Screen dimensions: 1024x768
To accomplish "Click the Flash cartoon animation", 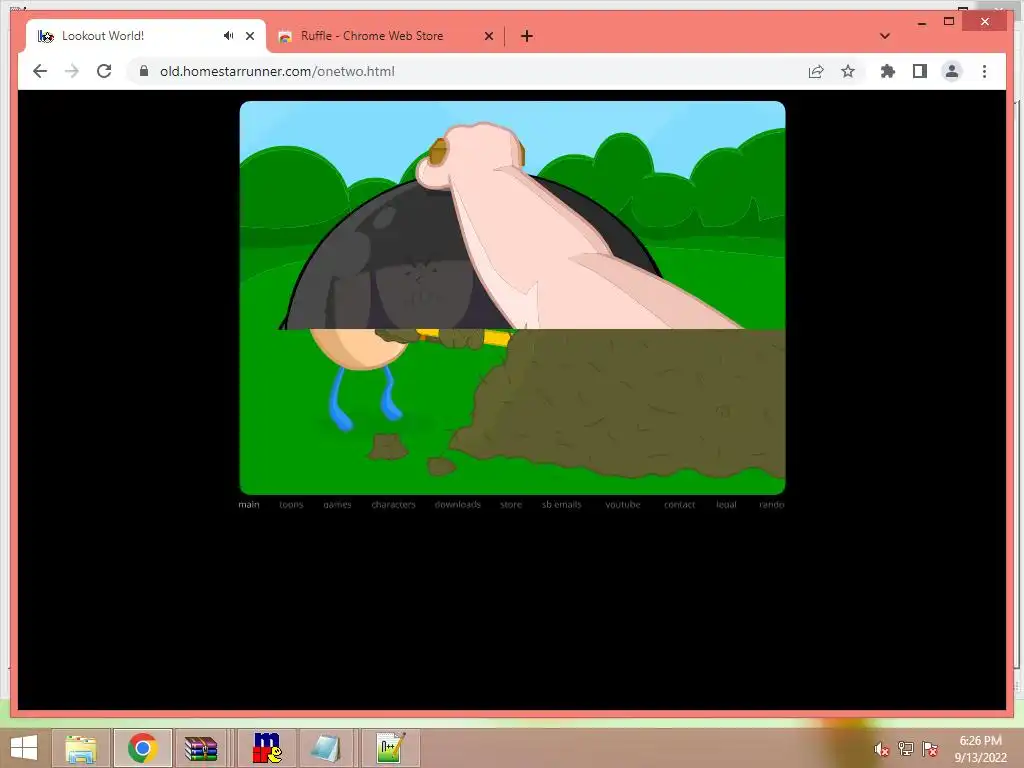I will [x=512, y=297].
